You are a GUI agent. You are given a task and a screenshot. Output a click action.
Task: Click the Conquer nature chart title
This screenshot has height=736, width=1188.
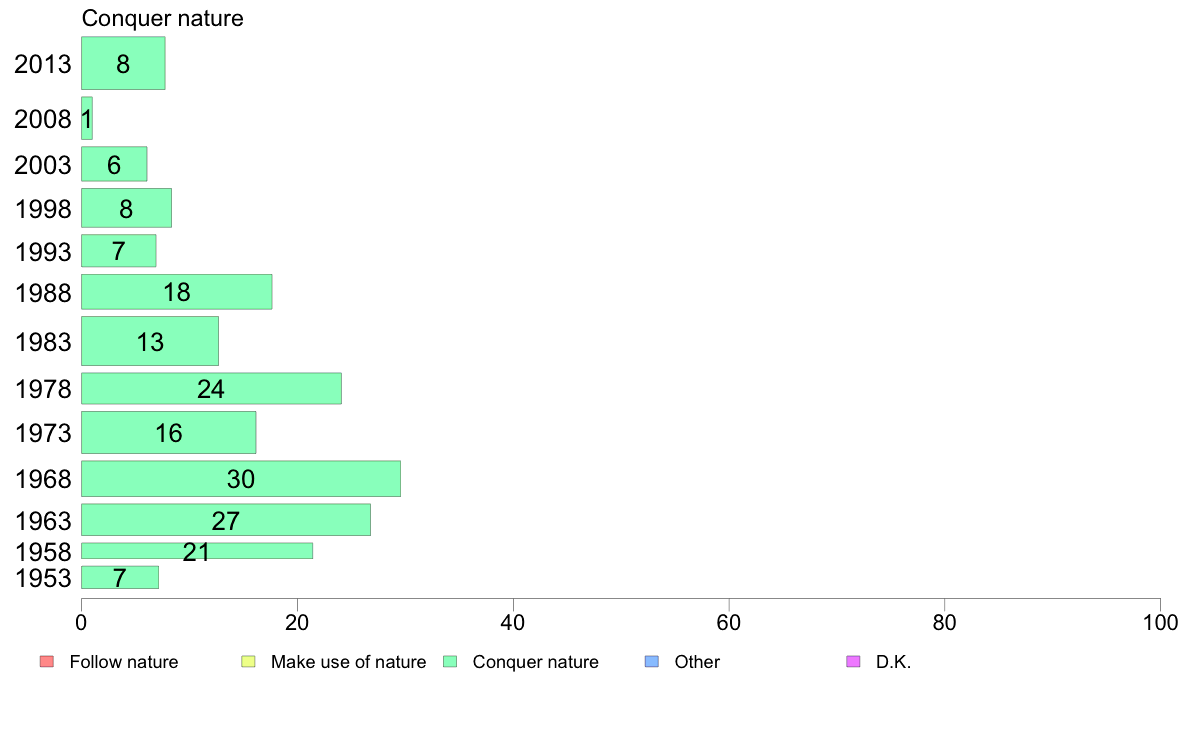(163, 18)
